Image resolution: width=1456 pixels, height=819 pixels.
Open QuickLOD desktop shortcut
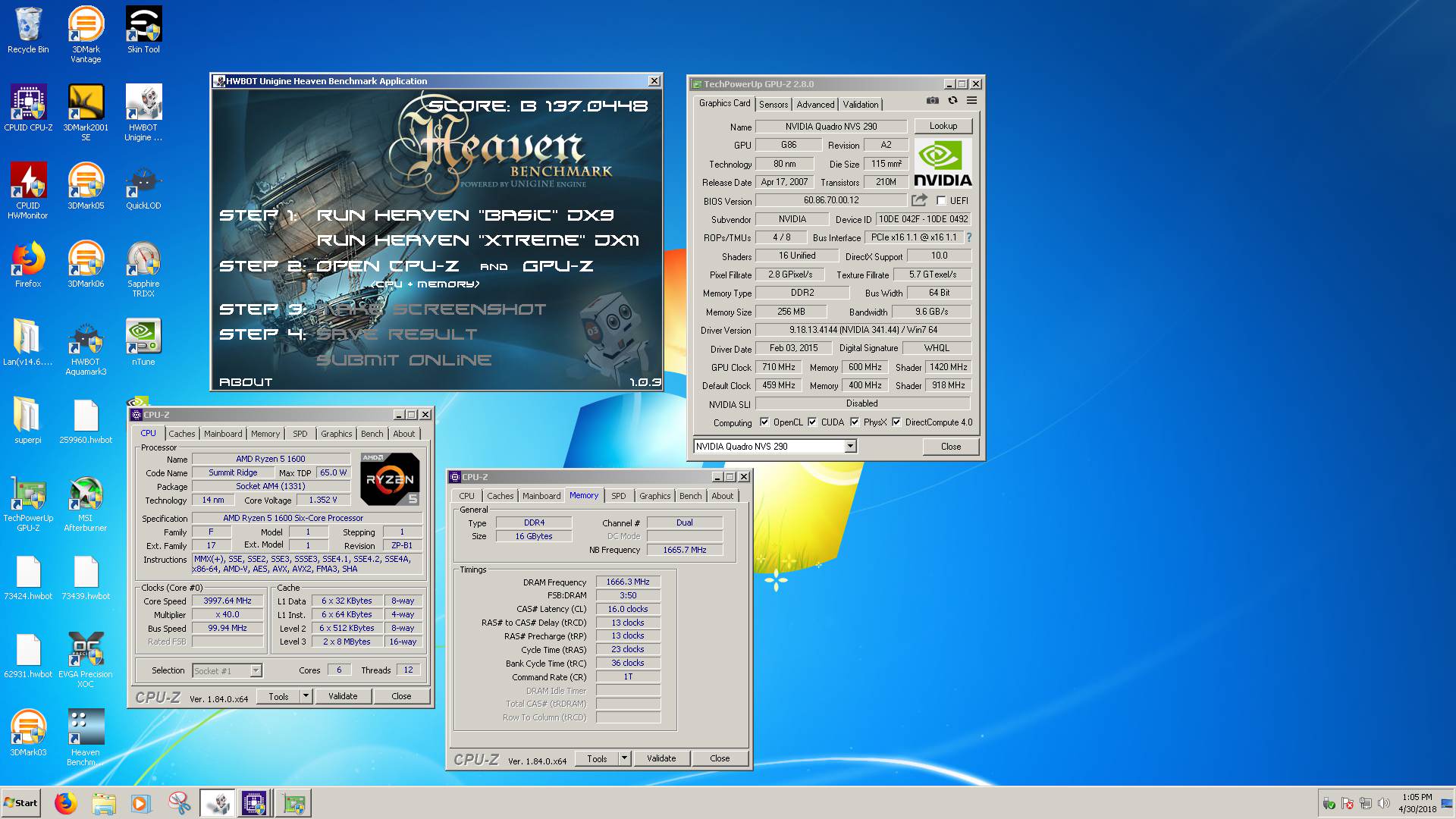click(143, 186)
